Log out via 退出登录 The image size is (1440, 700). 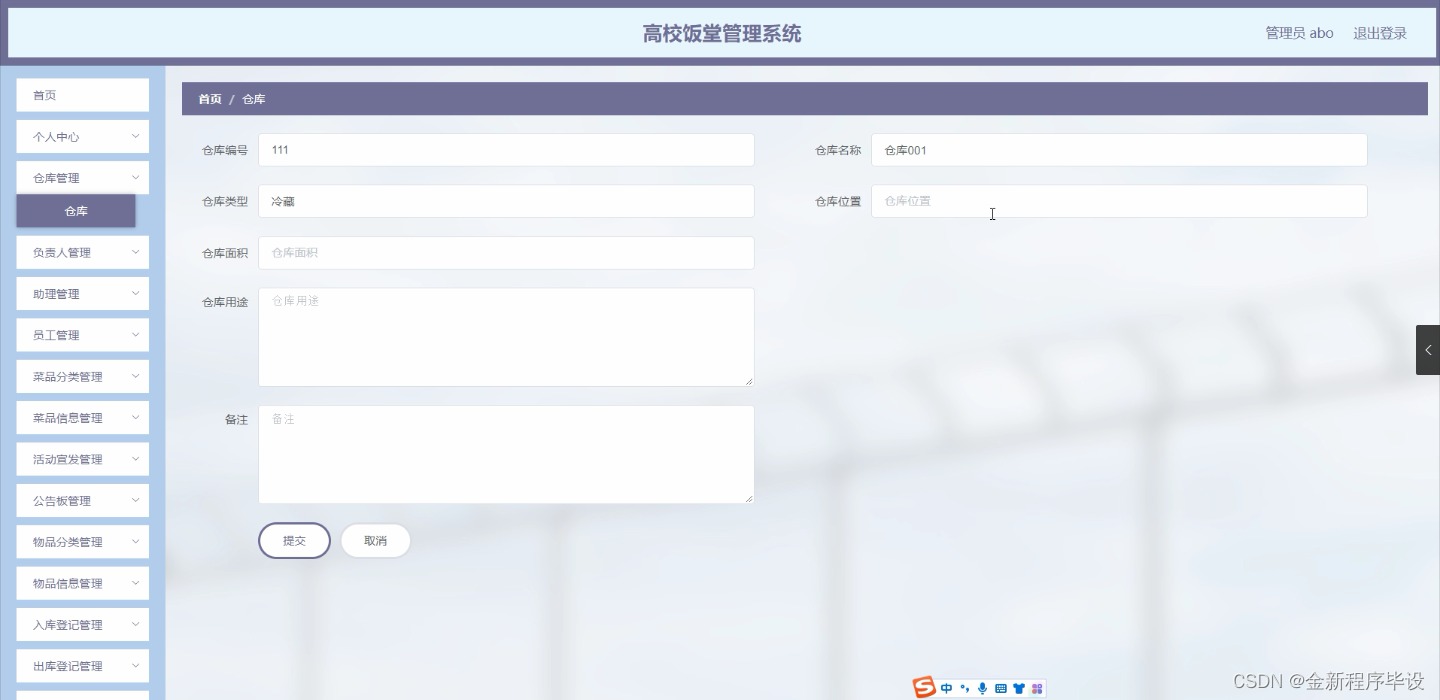pos(1380,33)
